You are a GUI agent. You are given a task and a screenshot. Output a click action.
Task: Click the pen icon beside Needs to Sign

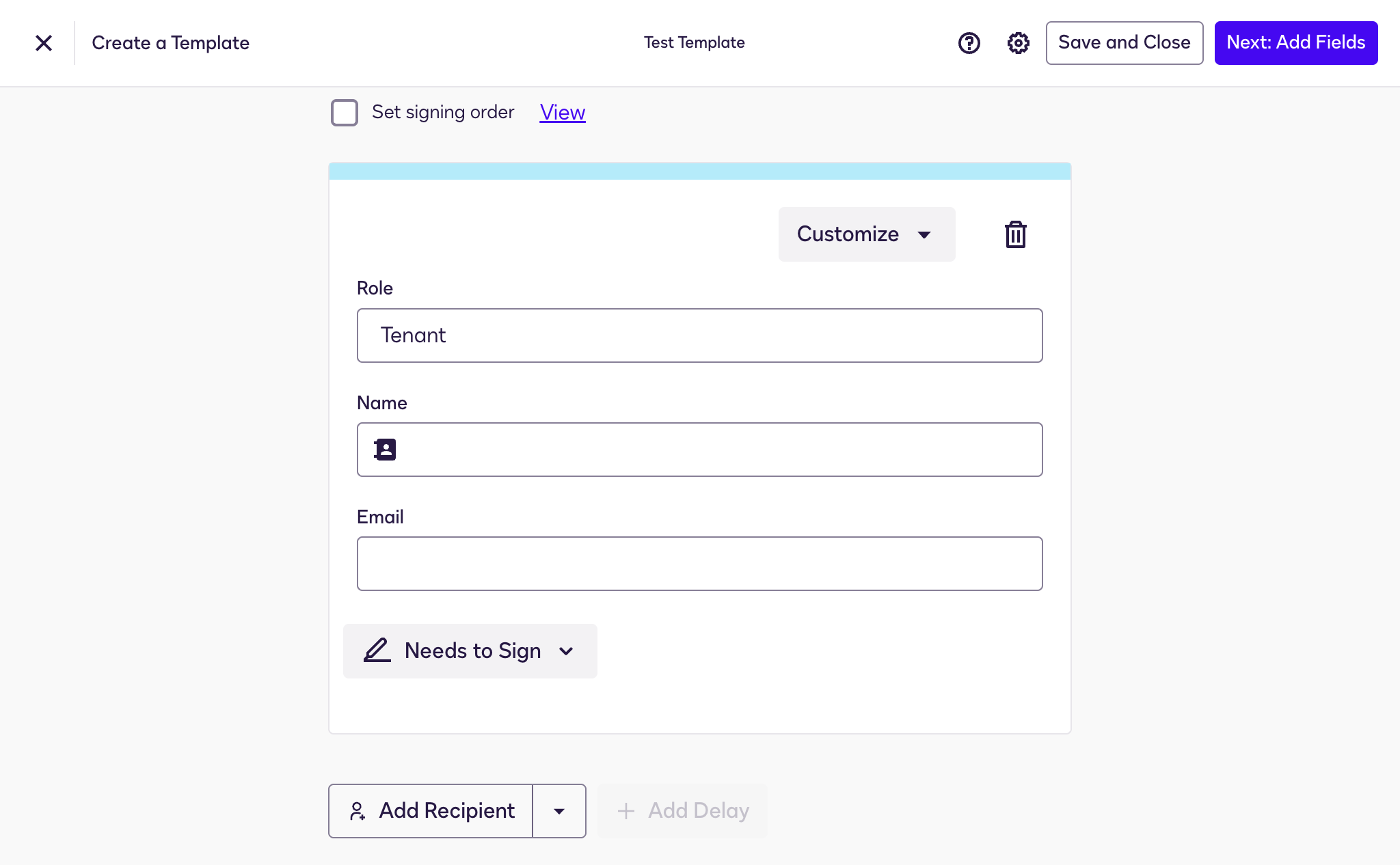coord(377,650)
